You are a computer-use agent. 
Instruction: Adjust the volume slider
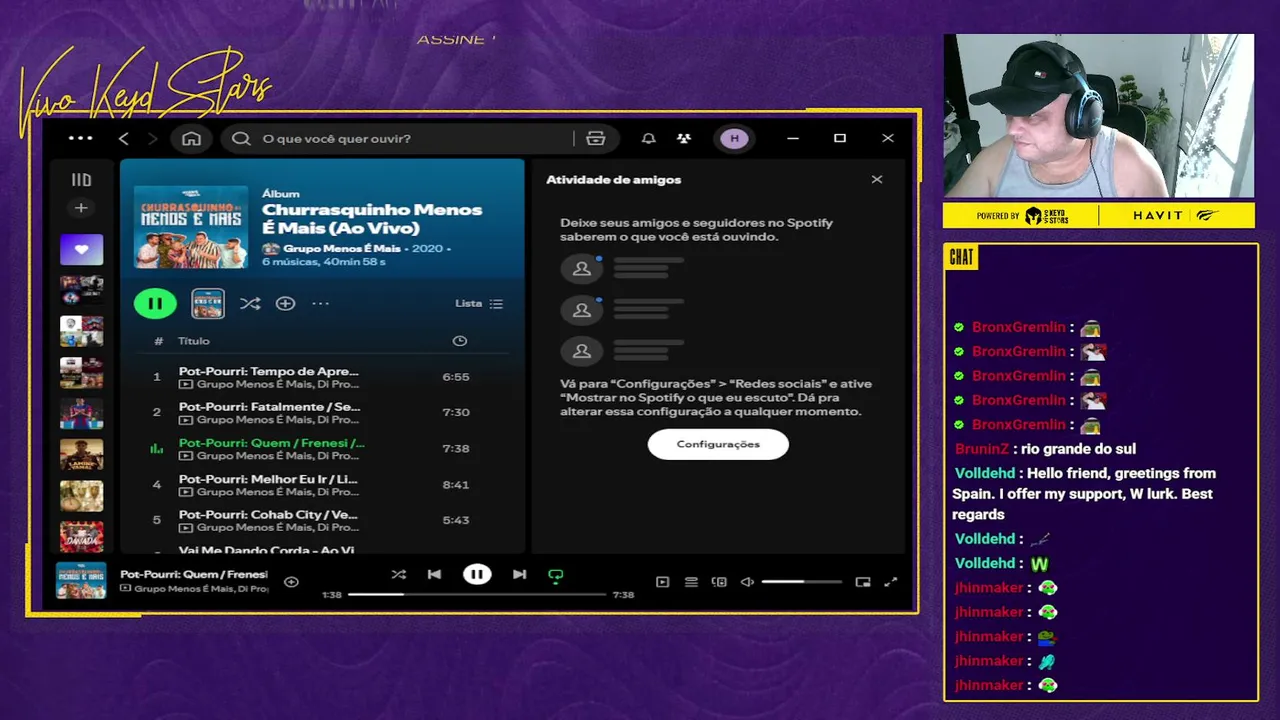(801, 582)
